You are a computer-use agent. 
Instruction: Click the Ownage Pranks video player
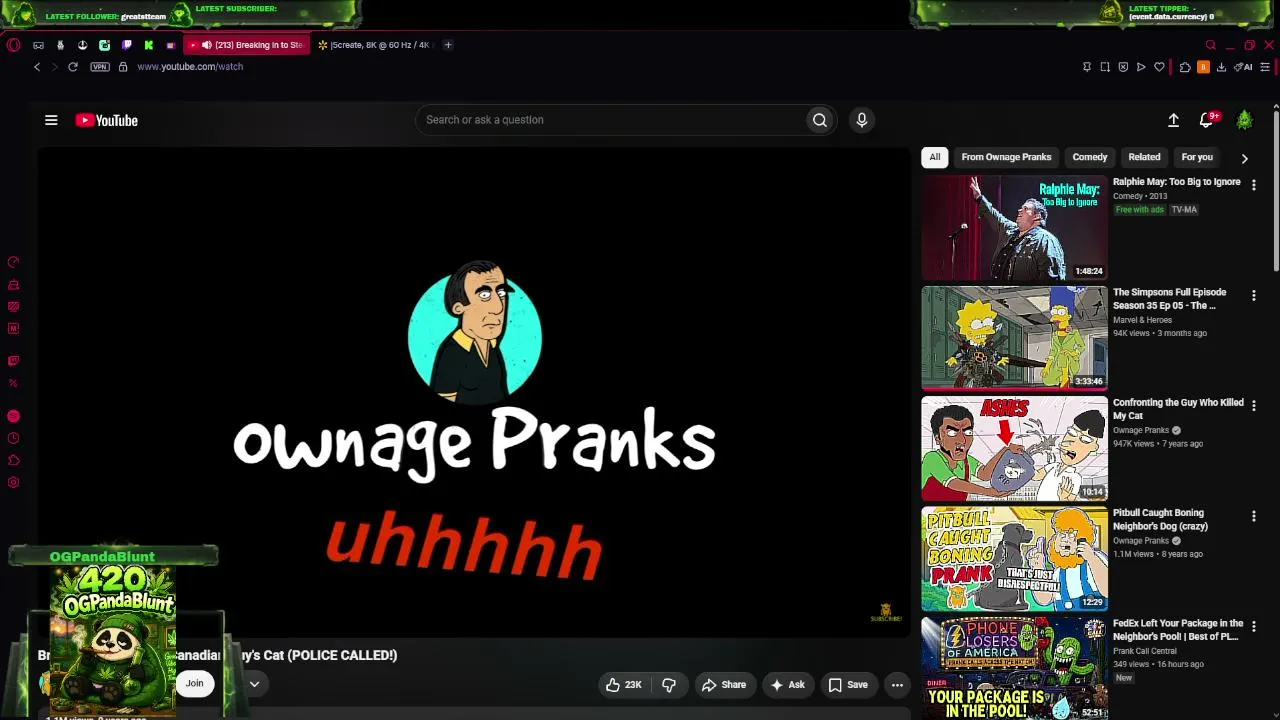tap(474, 392)
